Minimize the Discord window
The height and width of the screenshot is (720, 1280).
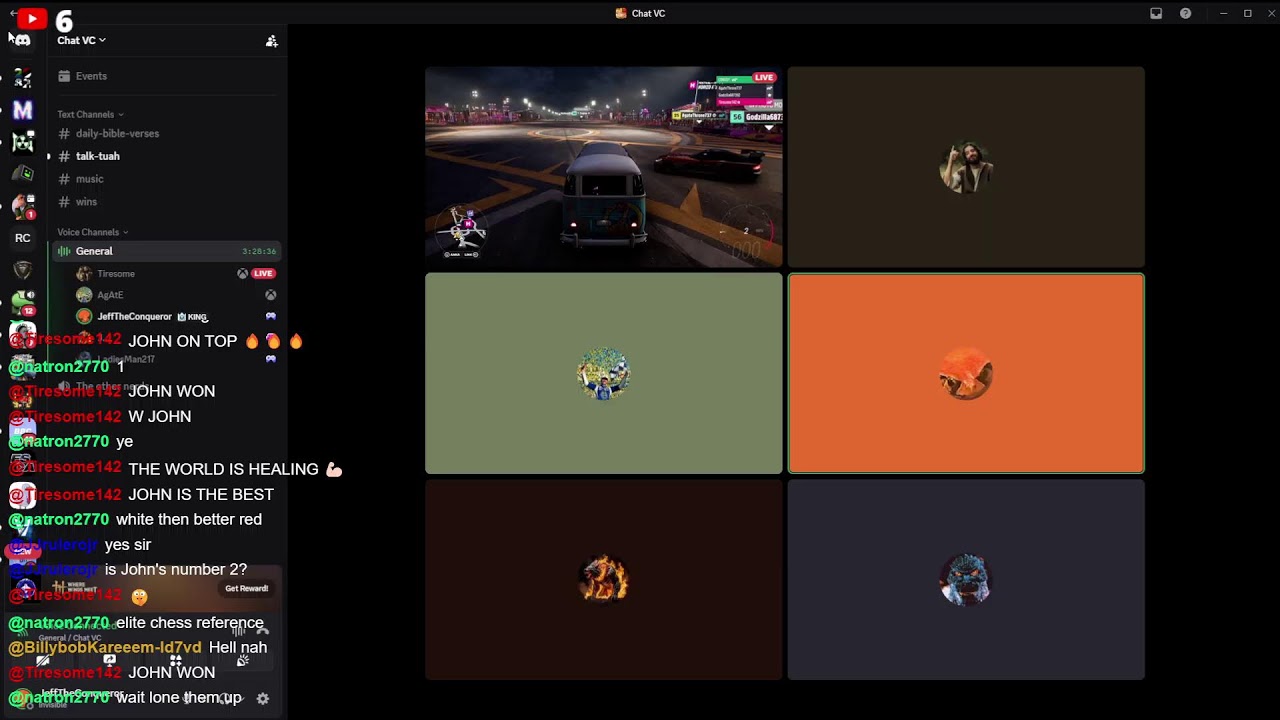[1223, 13]
